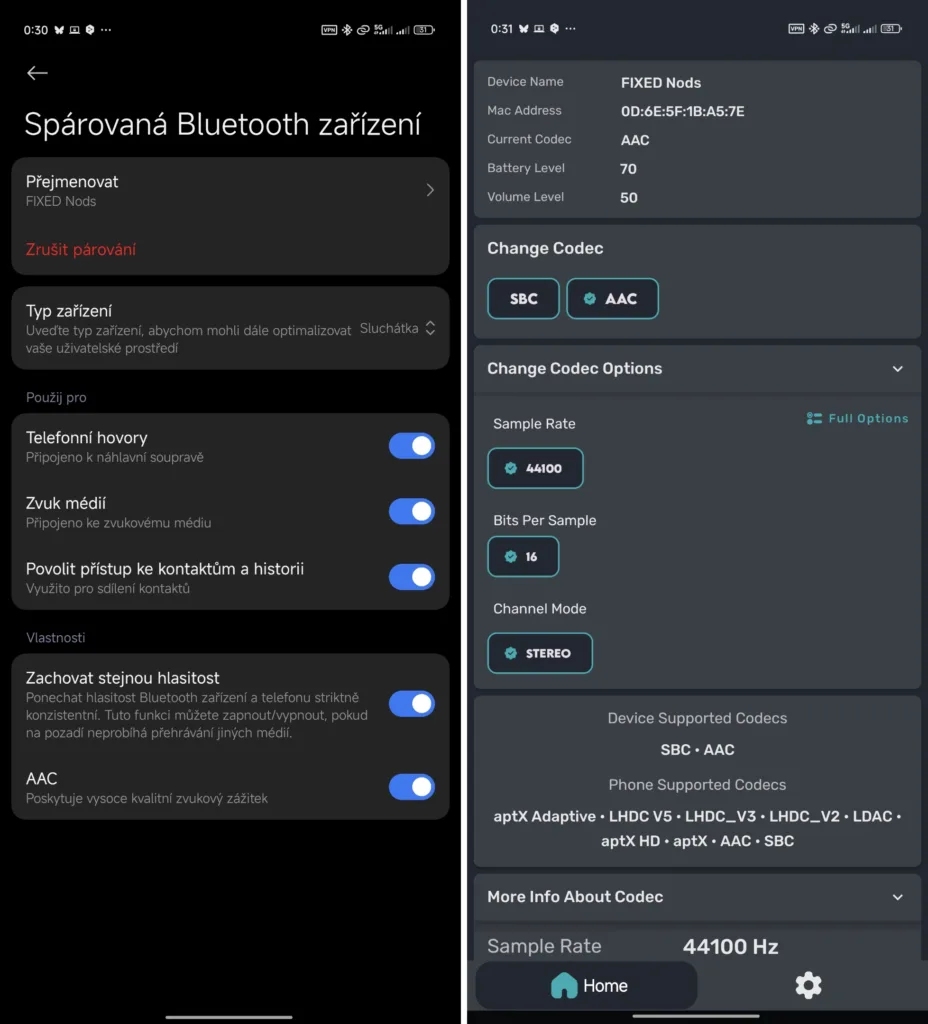The width and height of the screenshot is (928, 1024).
Task: Select the STEREO channel mode chip
Action: (540, 653)
